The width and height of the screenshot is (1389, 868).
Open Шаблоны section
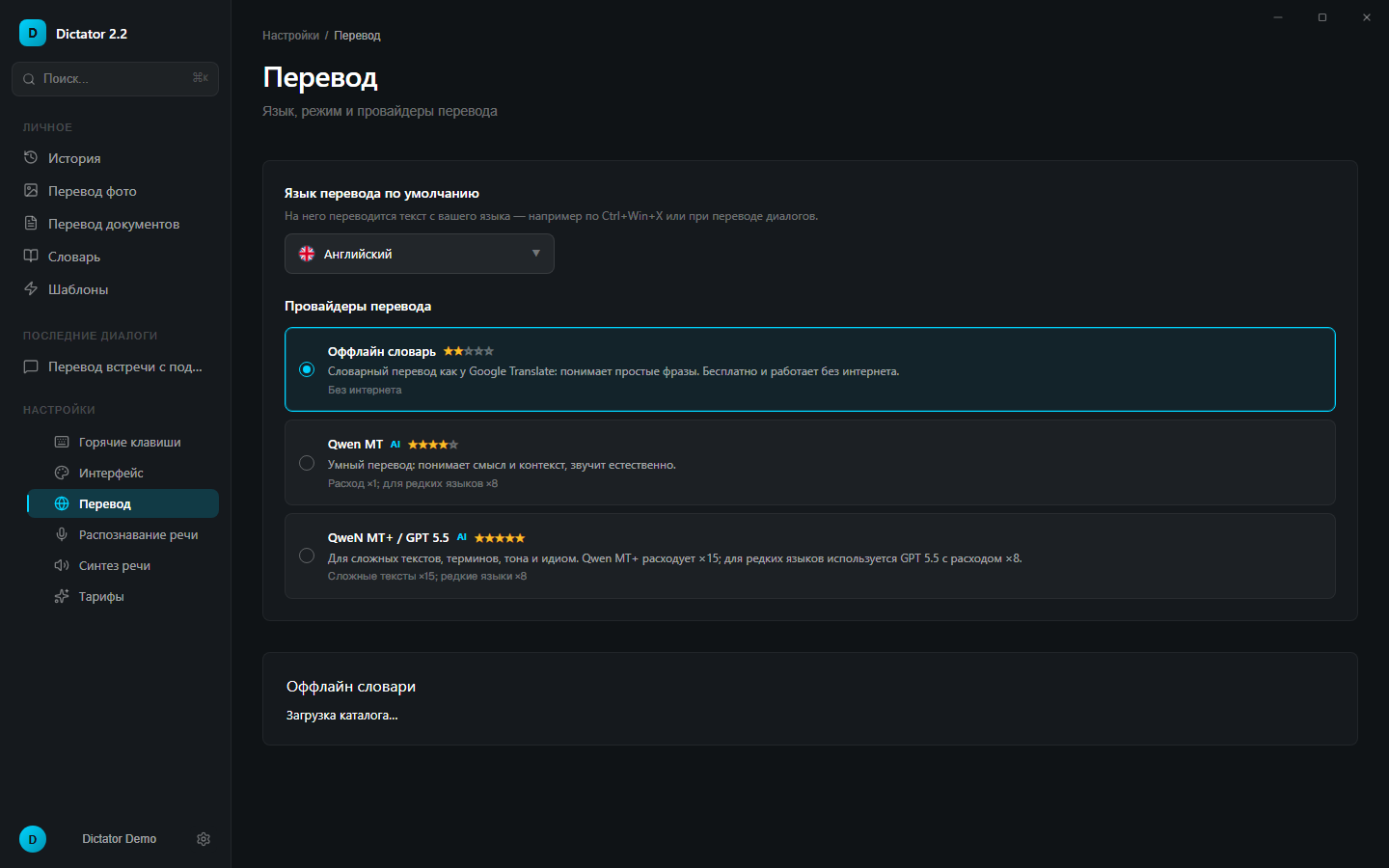[116, 289]
